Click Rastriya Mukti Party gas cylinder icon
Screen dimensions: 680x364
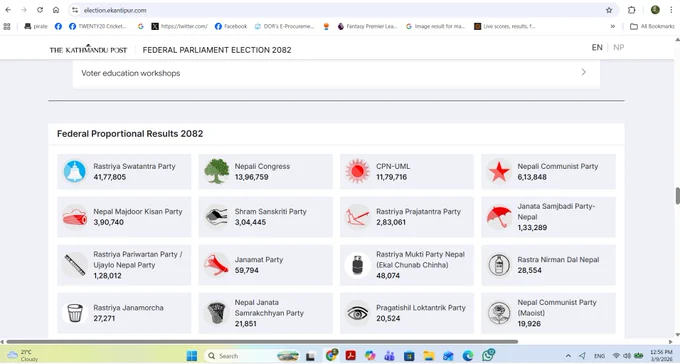[x=357, y=265]
